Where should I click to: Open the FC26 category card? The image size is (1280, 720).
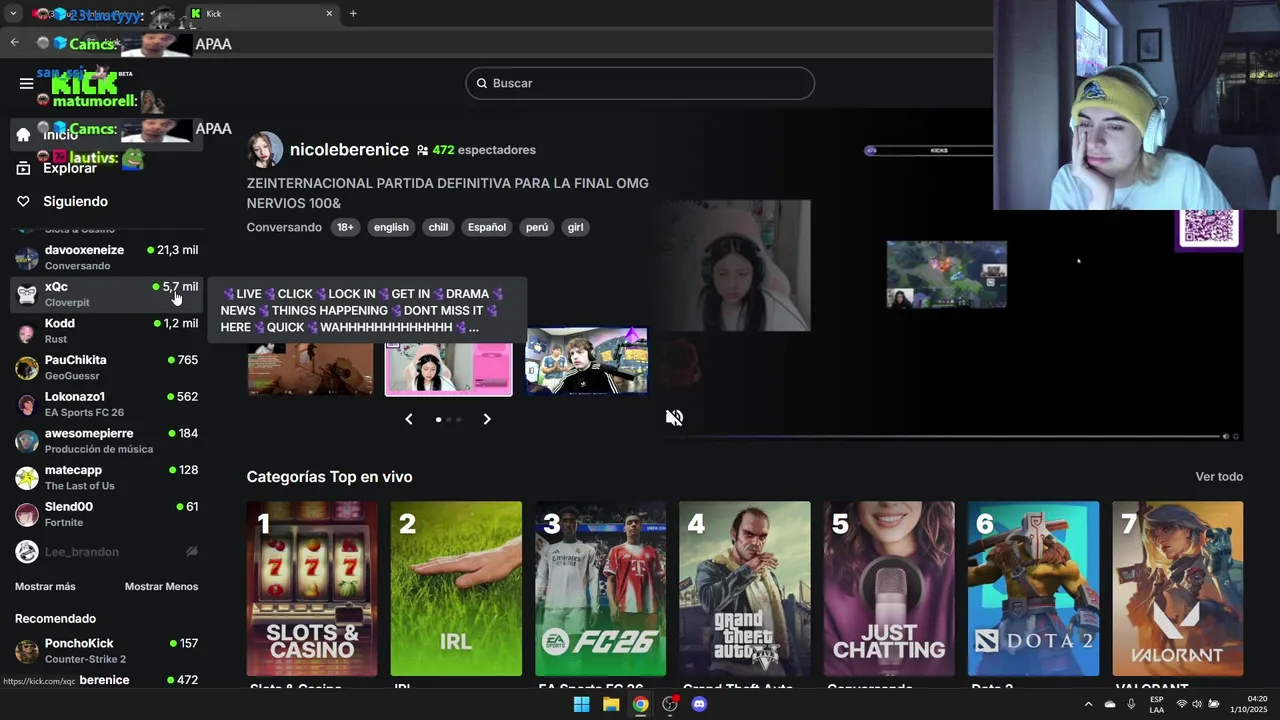coord(600,589)
